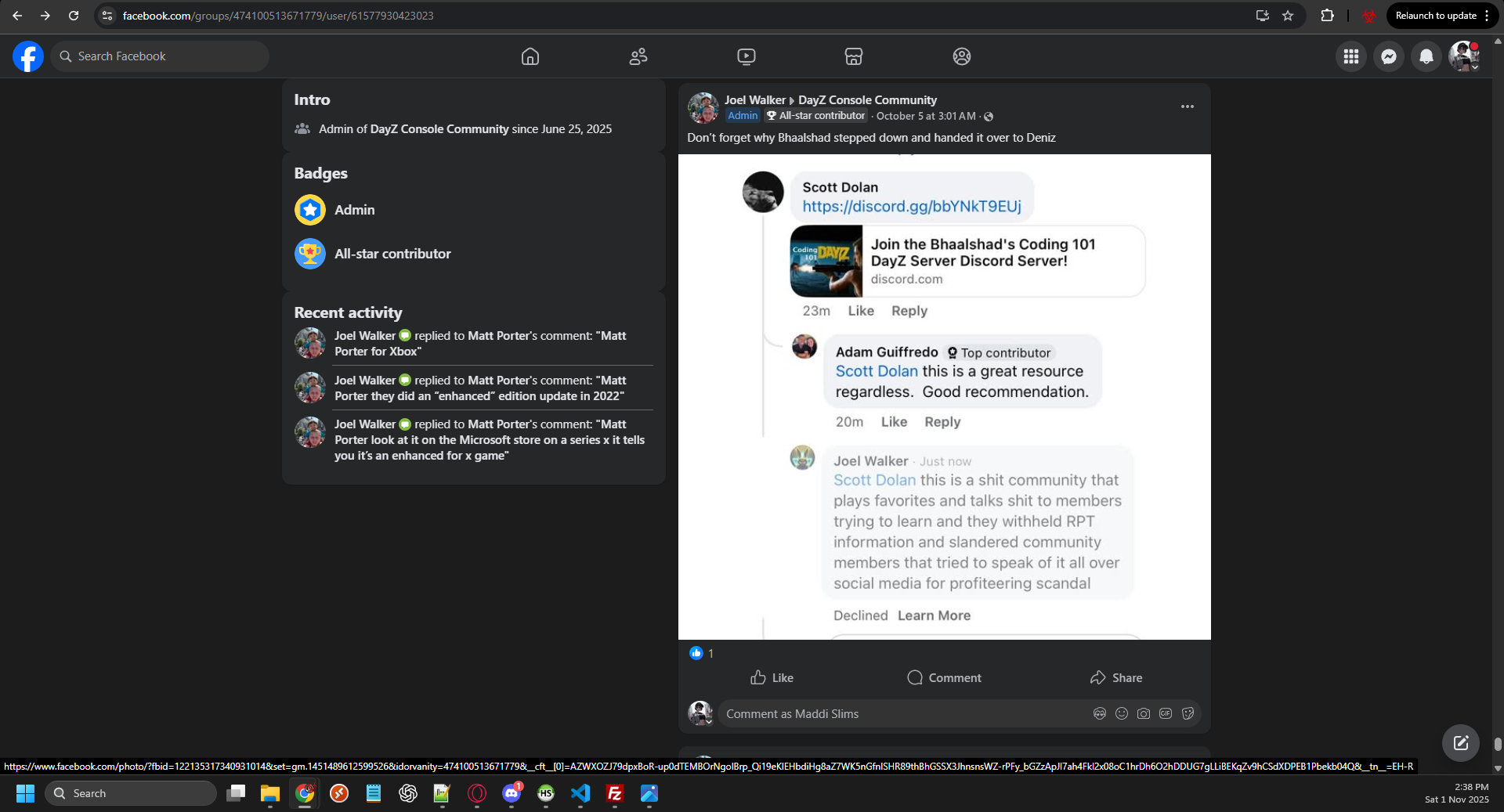Open the Groups tab icon
This screenshot has height=812, width=1504.
[x=962, y=56]
